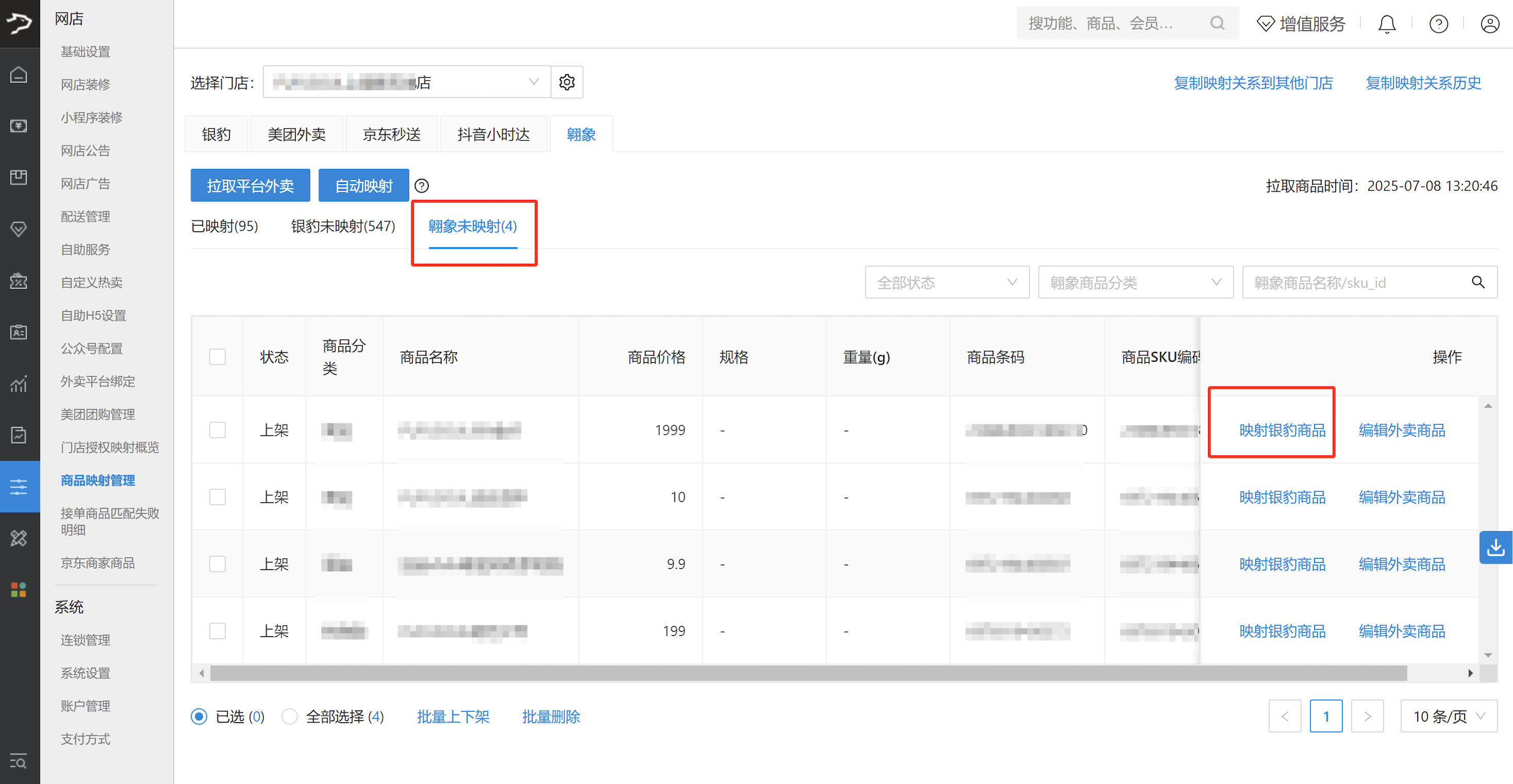Click the magnifier in 翱象商品名称 search box
The width and height of the screenshot is (1513, 784).
pyautogui.click(x=1478, y=282)
